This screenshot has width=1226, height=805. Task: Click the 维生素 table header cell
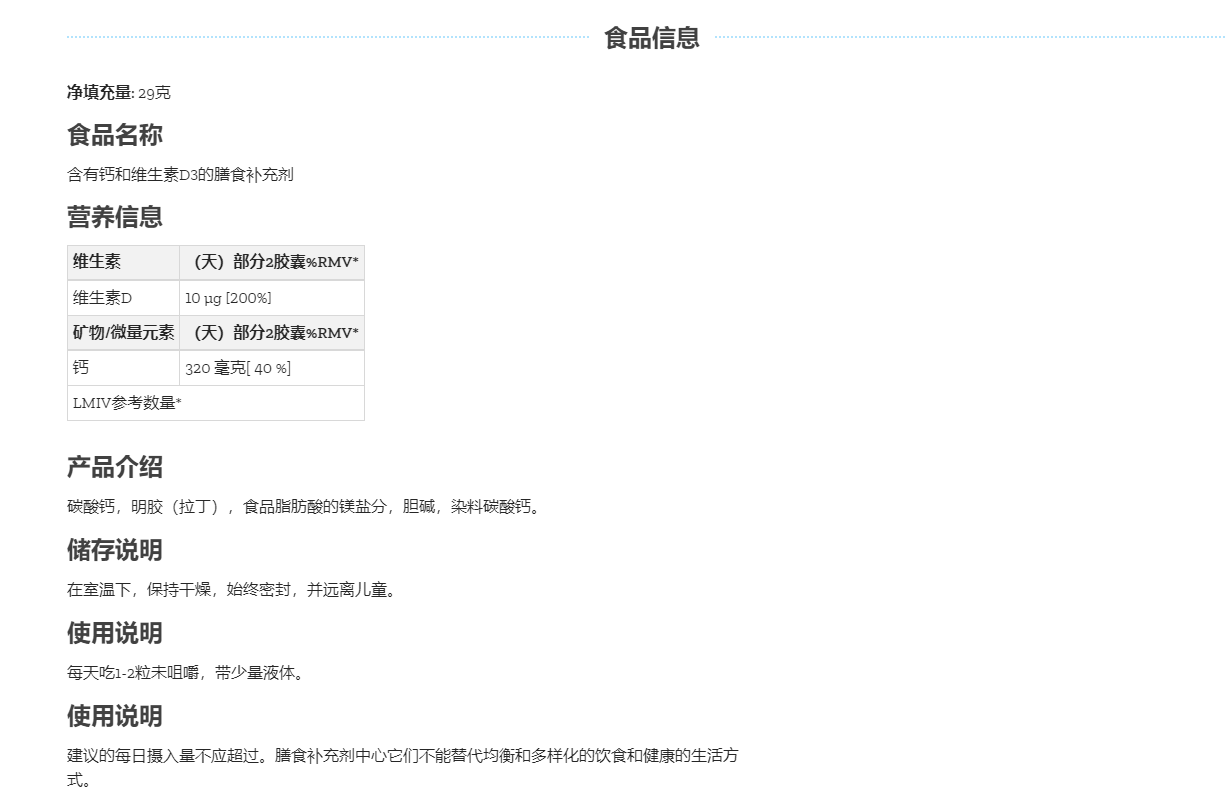[x=123, y=262]
